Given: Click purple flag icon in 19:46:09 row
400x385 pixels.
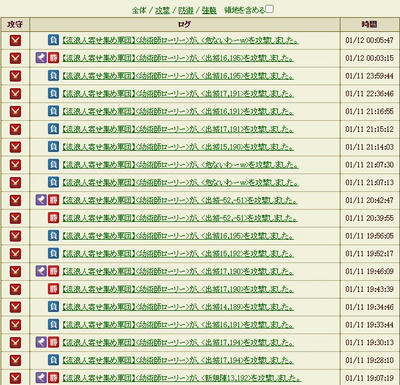Looking at the screenshot, I should coord(41,271).
